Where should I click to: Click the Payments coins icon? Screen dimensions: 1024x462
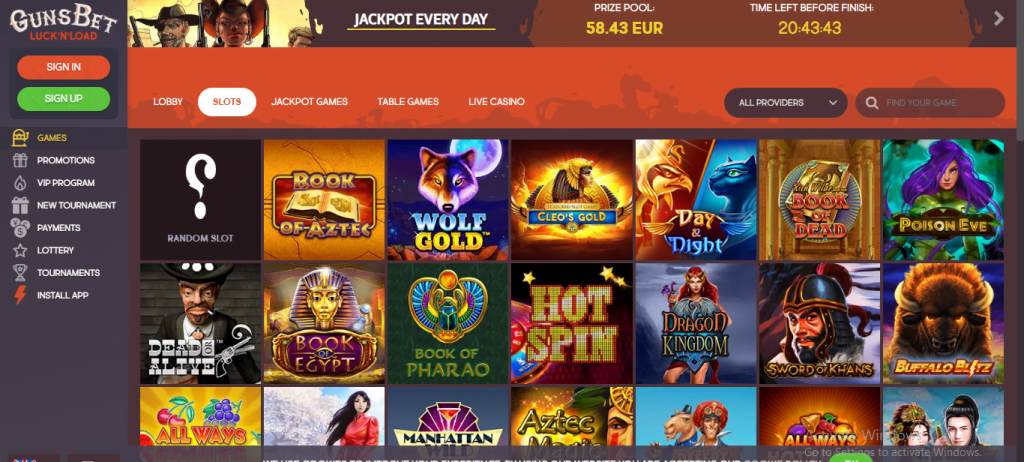pos(21,227)
